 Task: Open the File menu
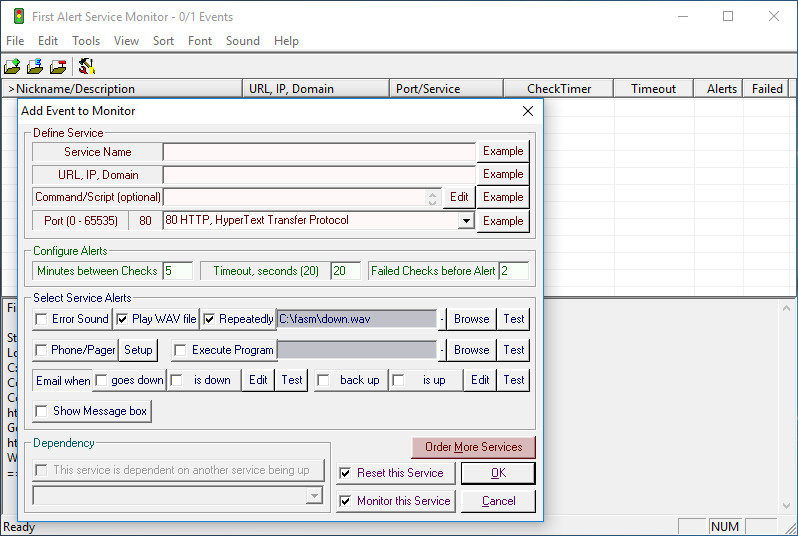pyautogui.click(x=15, y=41)
